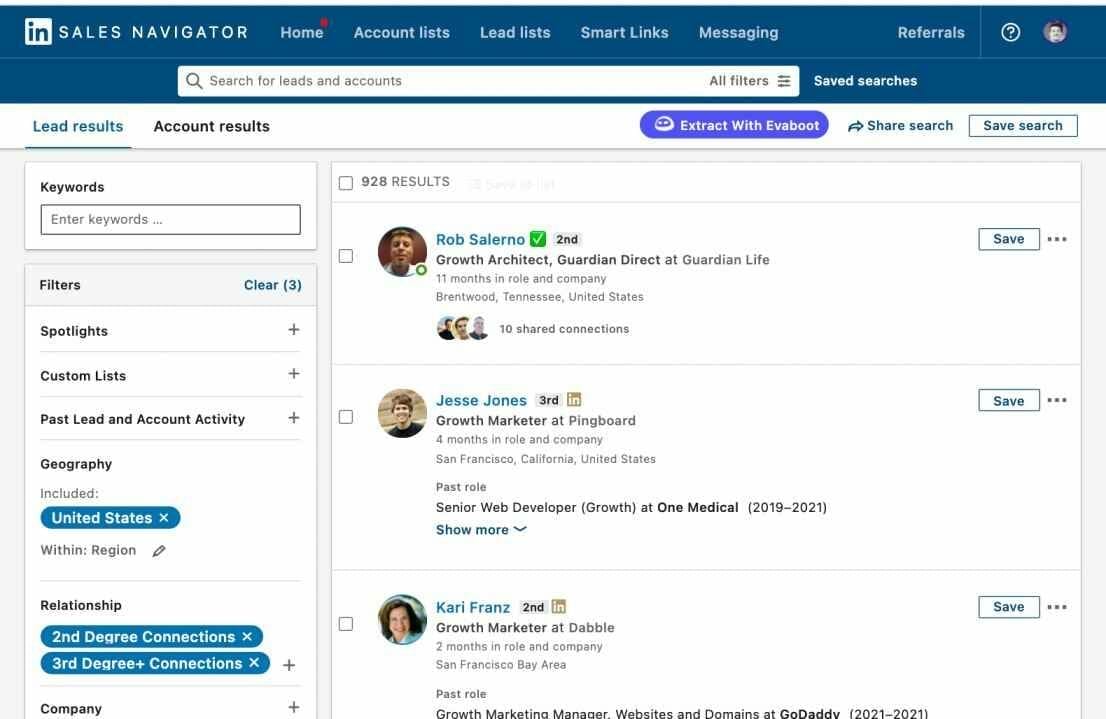Click the All filters slider icon

pyautogui.click(x=784, y=81)
